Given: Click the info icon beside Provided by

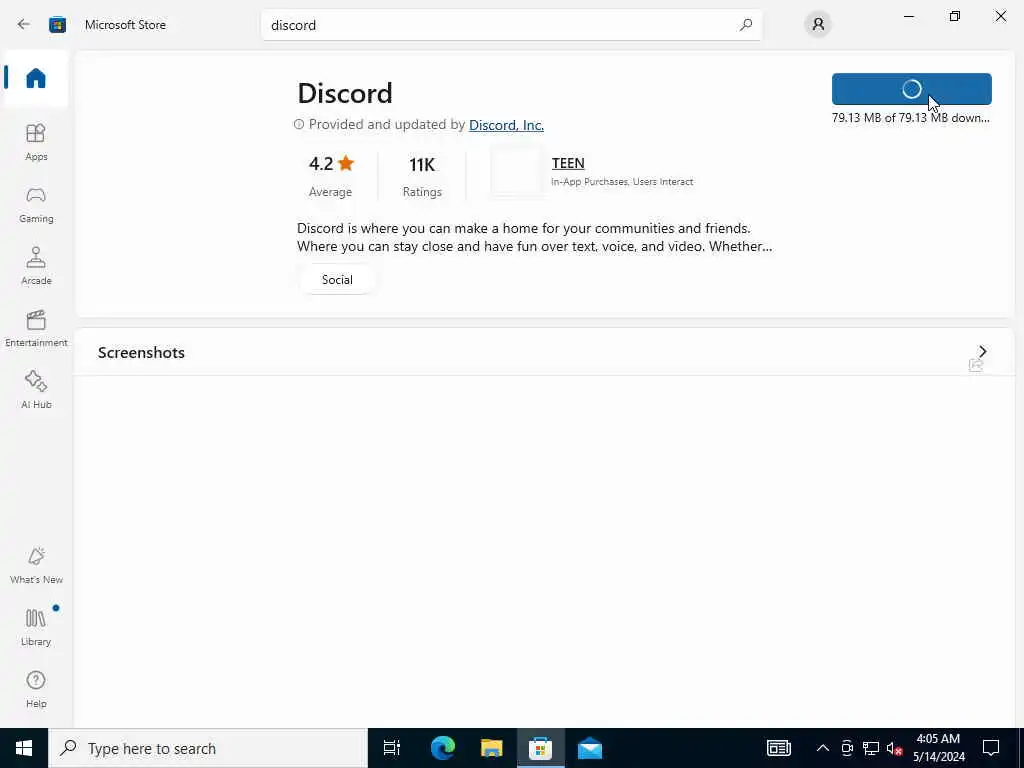Looking at the screenshot, I should (x=299, y=124).
